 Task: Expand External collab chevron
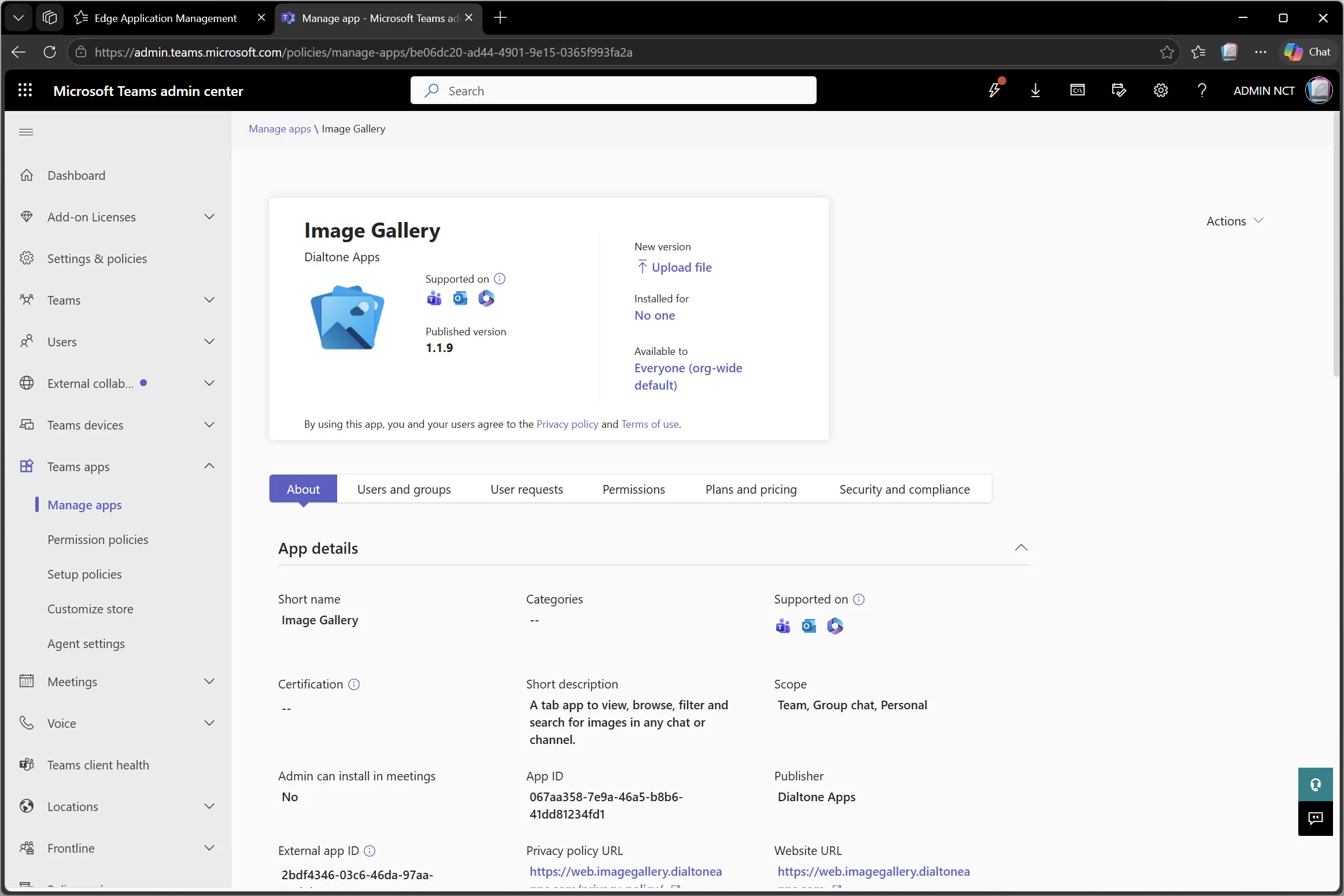209,383
